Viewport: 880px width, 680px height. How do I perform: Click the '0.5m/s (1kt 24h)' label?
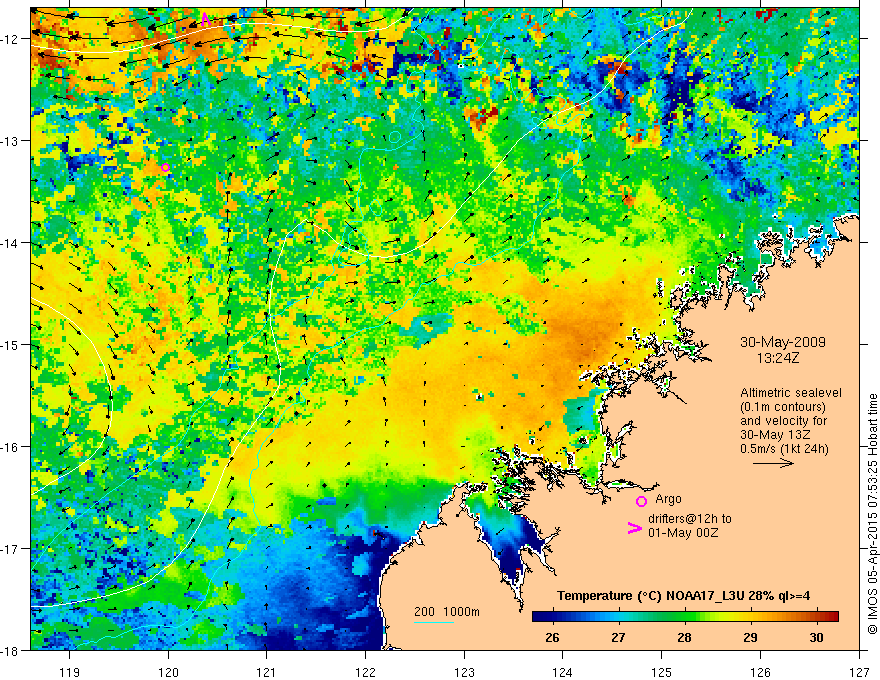pyautogui.click(x=785, y=449)
